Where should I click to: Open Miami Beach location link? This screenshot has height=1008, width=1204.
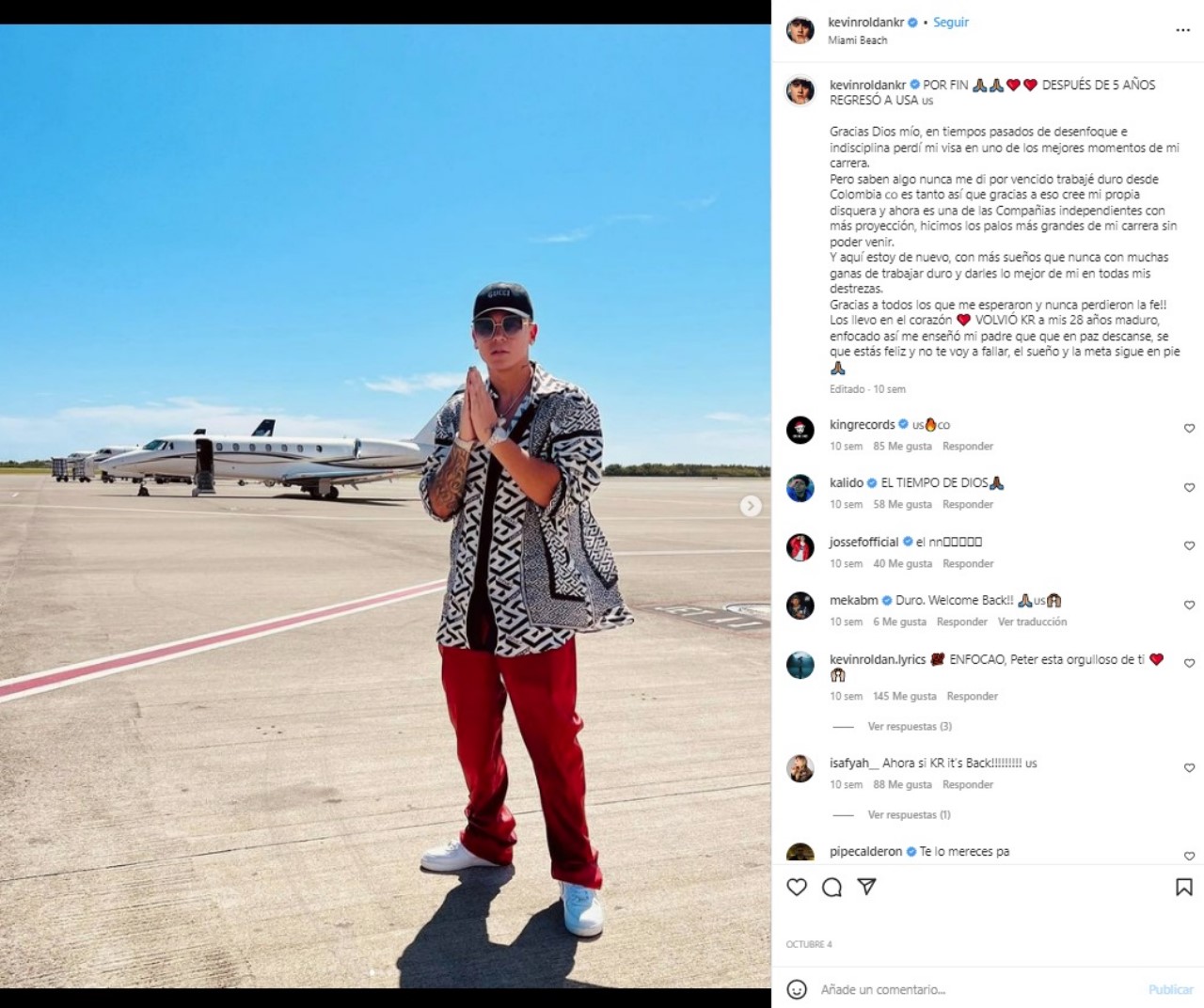[857, 40]
